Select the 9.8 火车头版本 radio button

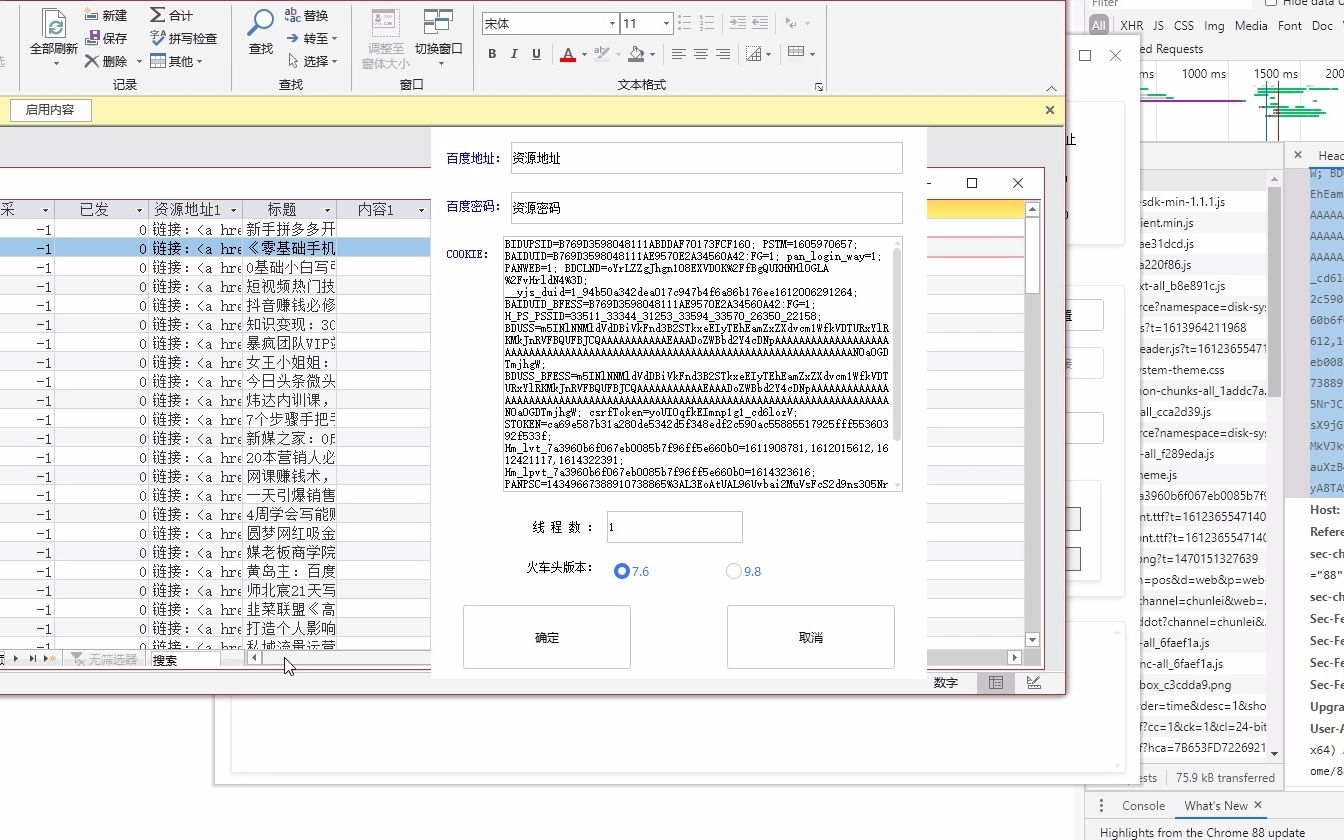click(734, 571)
